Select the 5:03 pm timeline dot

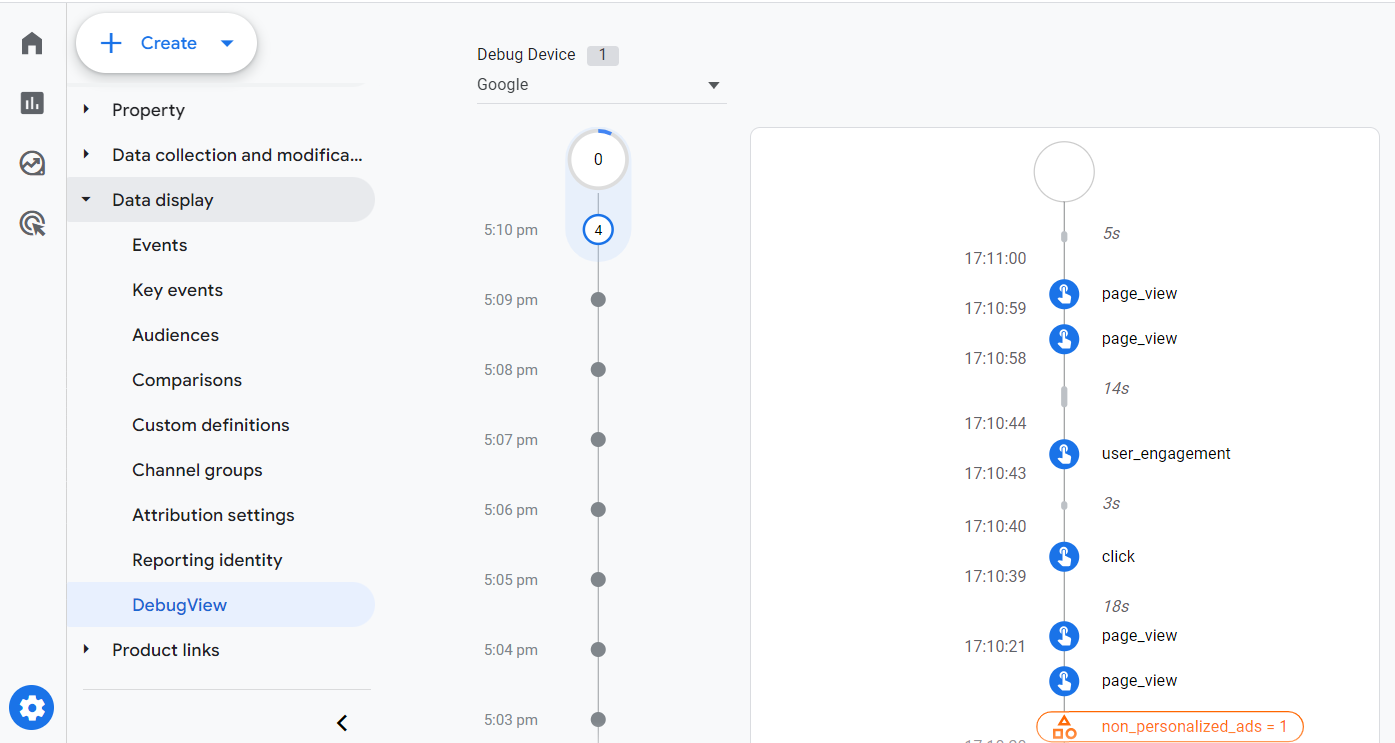598,719
